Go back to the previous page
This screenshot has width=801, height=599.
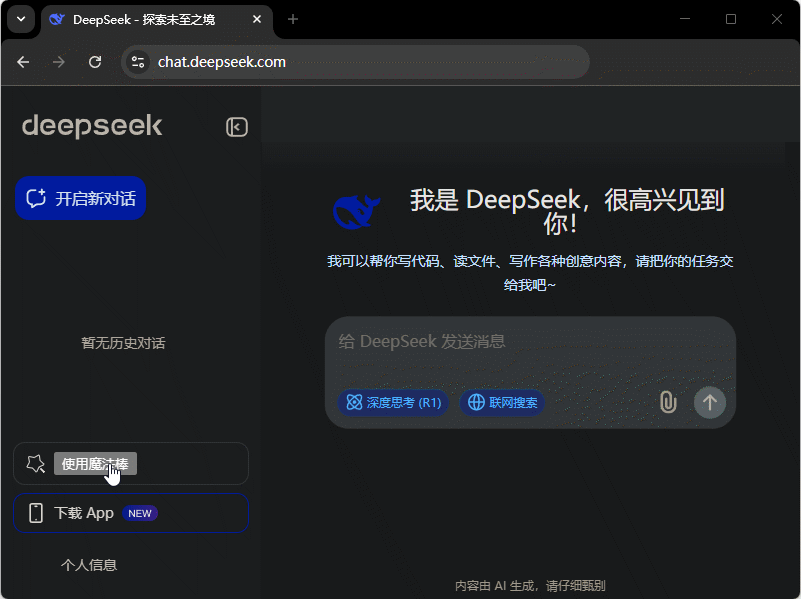24,62
